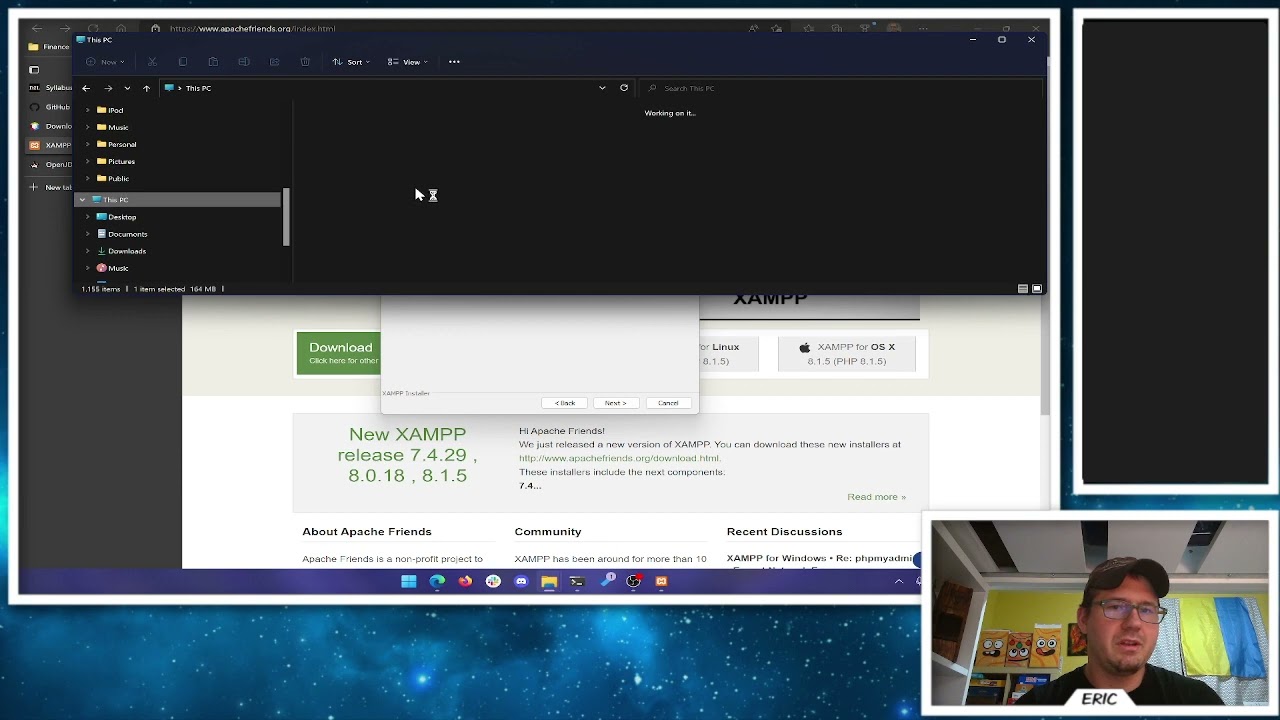
Task: Click the key-shaped app icon on taskbar
Action: pyautogui.click(x=607, y=581)
